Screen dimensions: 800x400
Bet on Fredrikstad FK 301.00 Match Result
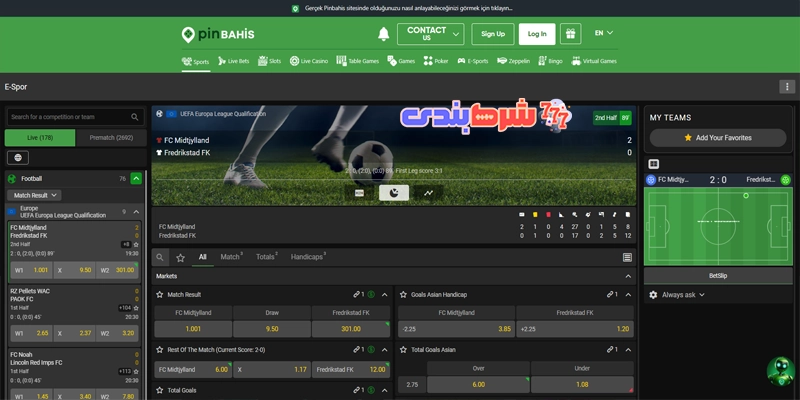click(351, 329)
